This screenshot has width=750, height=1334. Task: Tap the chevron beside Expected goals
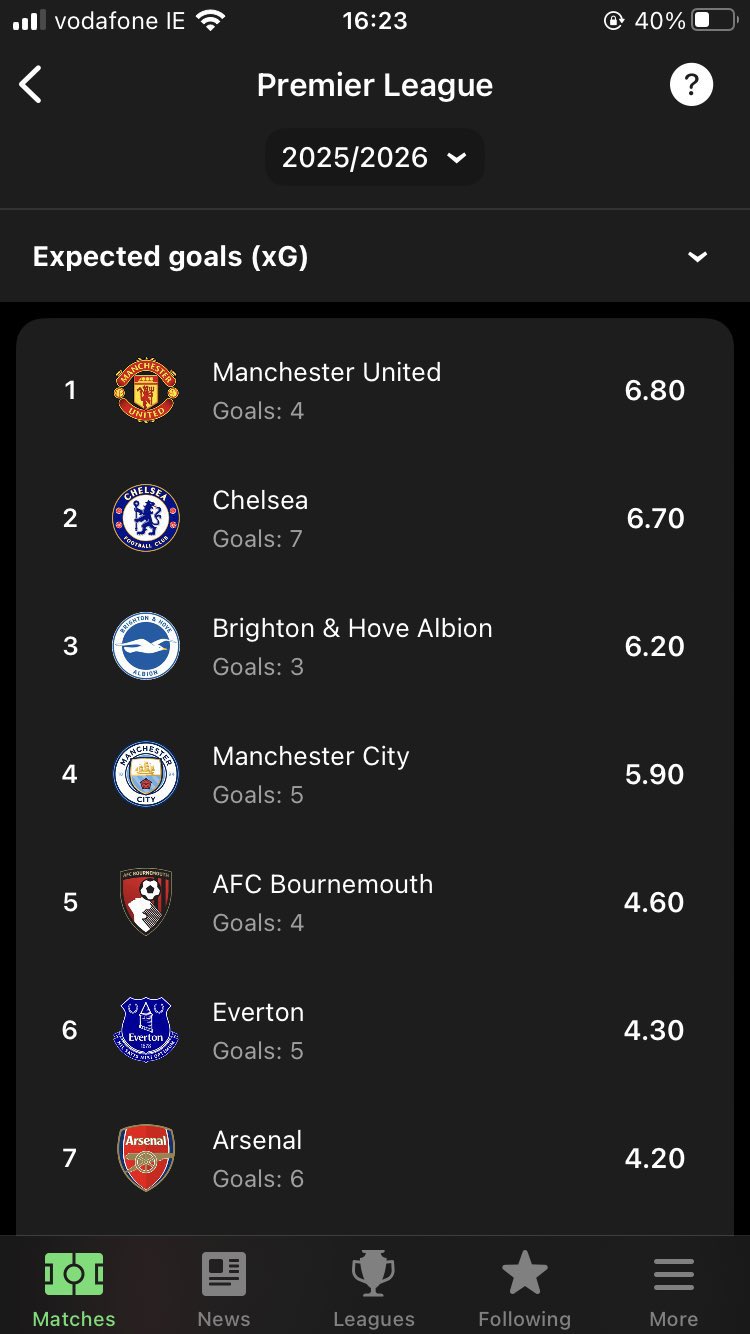coord(697,257)
